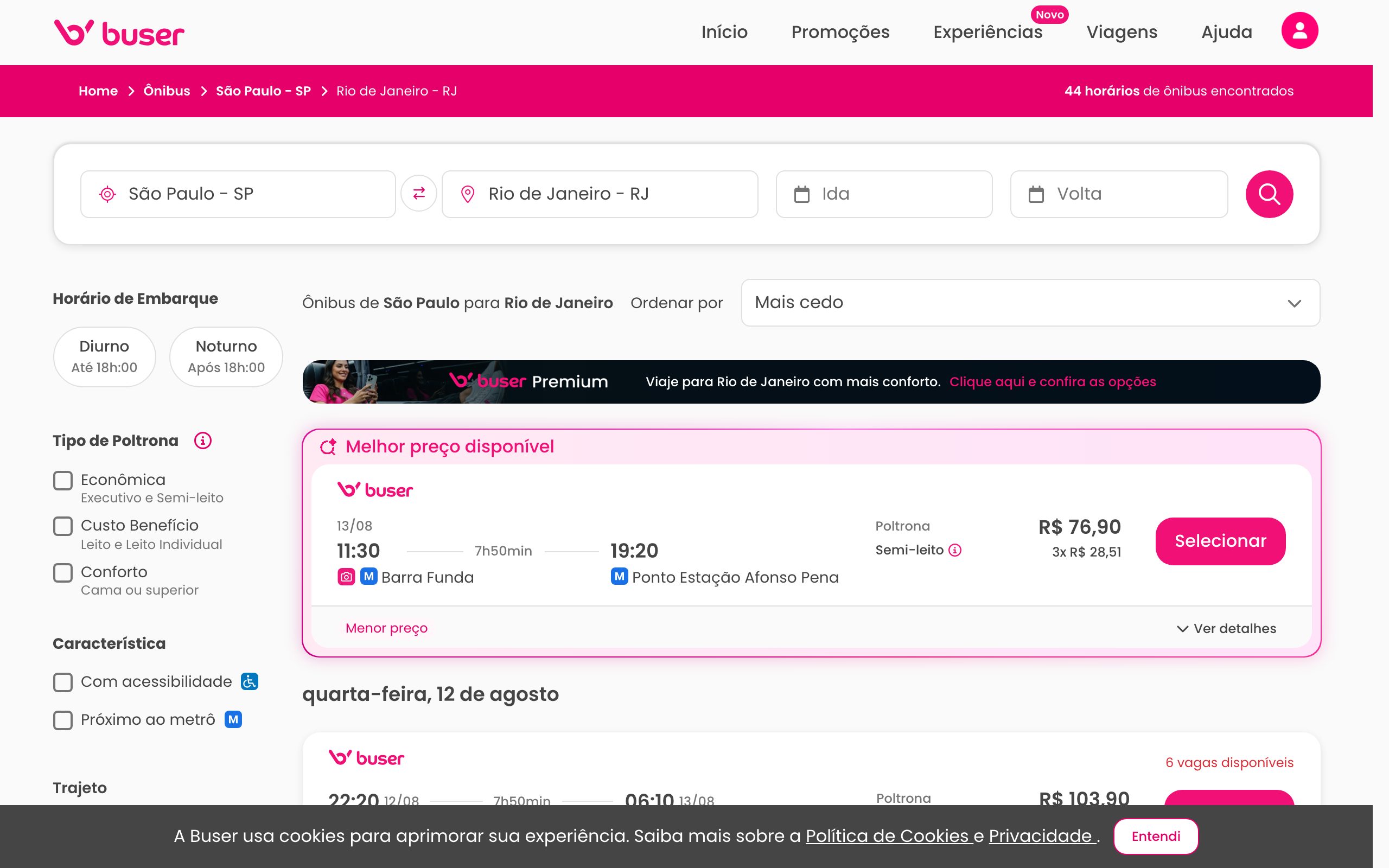Go to Início in the top navigation

pyautogui.click(x=724, y=32)
